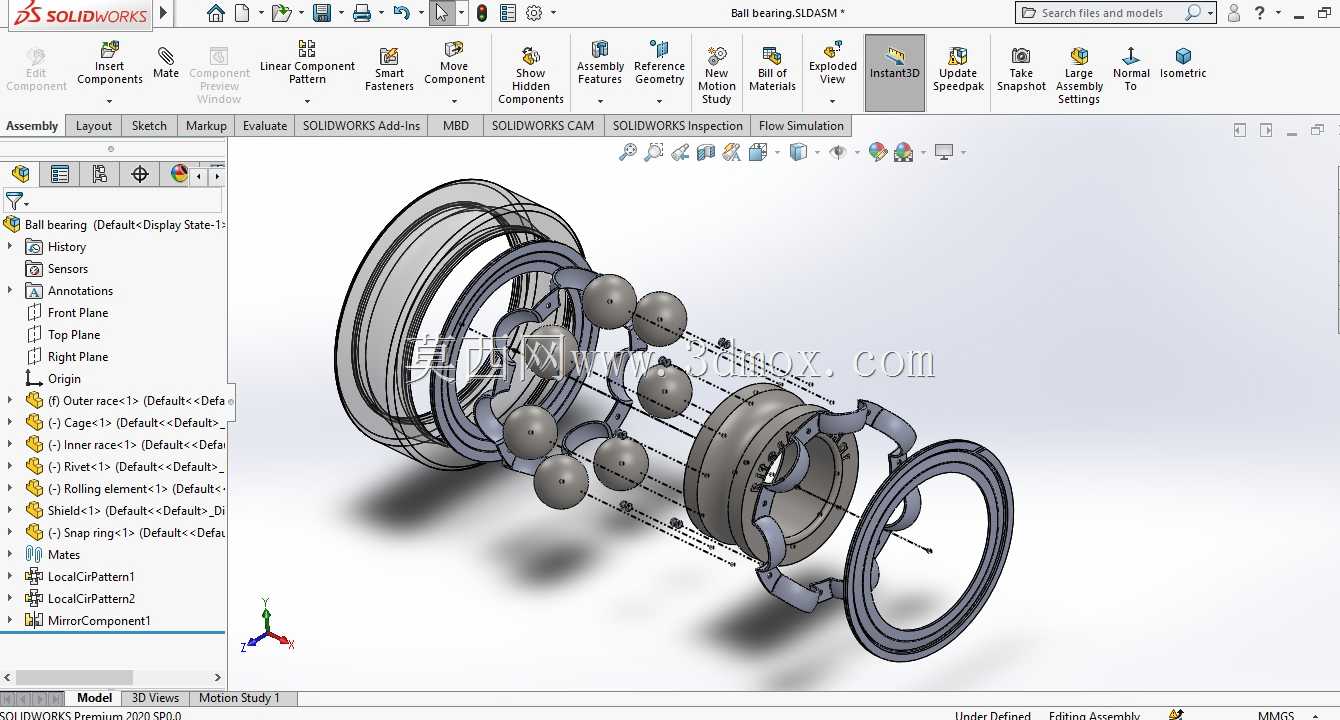Switch to DimXpertManager tab
This screenshot has width=1340, height=720.
[140, 174]
